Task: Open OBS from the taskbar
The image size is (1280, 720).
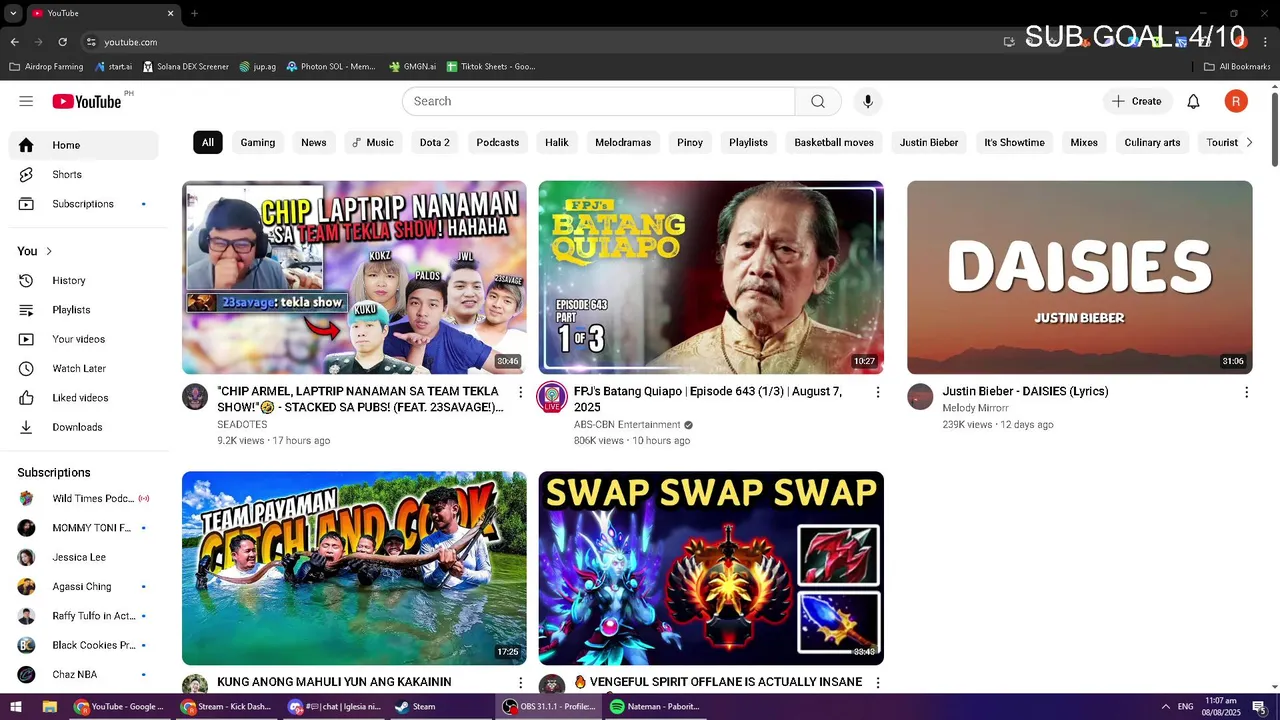Action: 549,706
